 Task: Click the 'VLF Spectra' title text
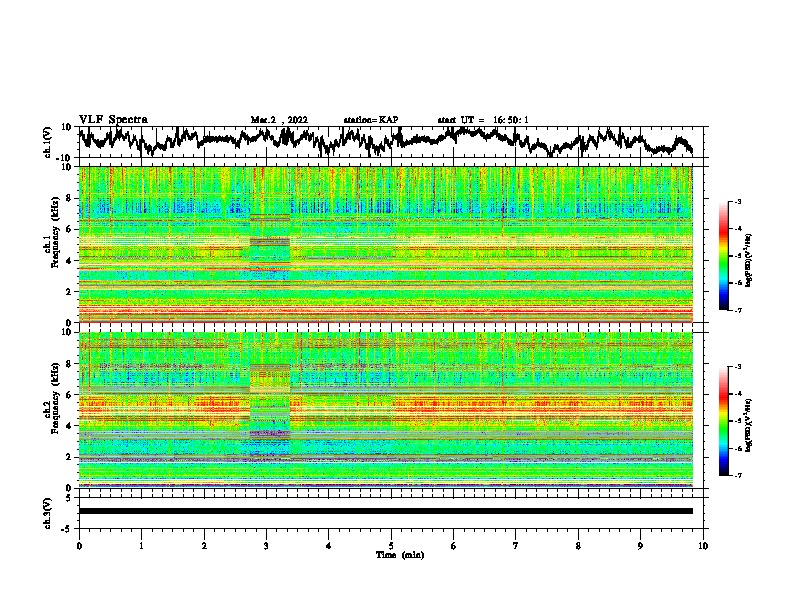113,119
